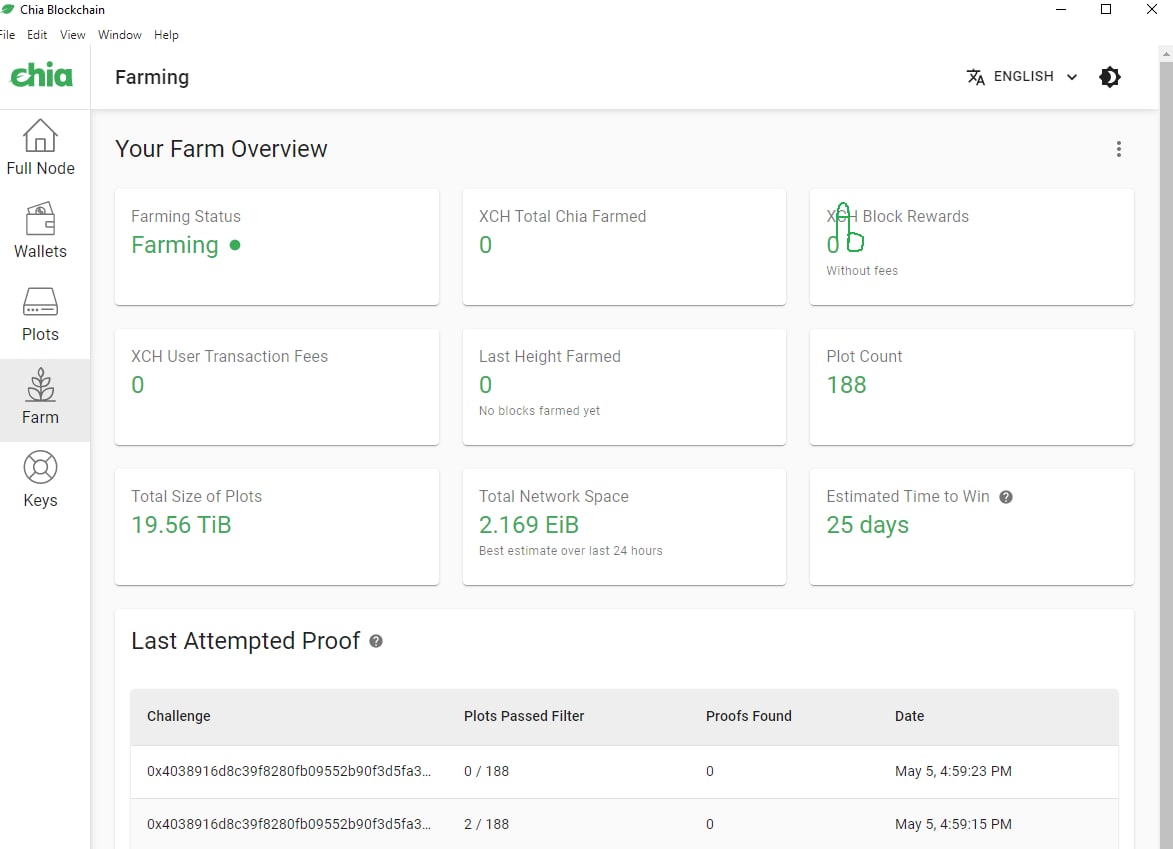1173x849 pixels.
Task: Click 'Best estimate over last 24 hours' note
Action: (x=571, y=551)
